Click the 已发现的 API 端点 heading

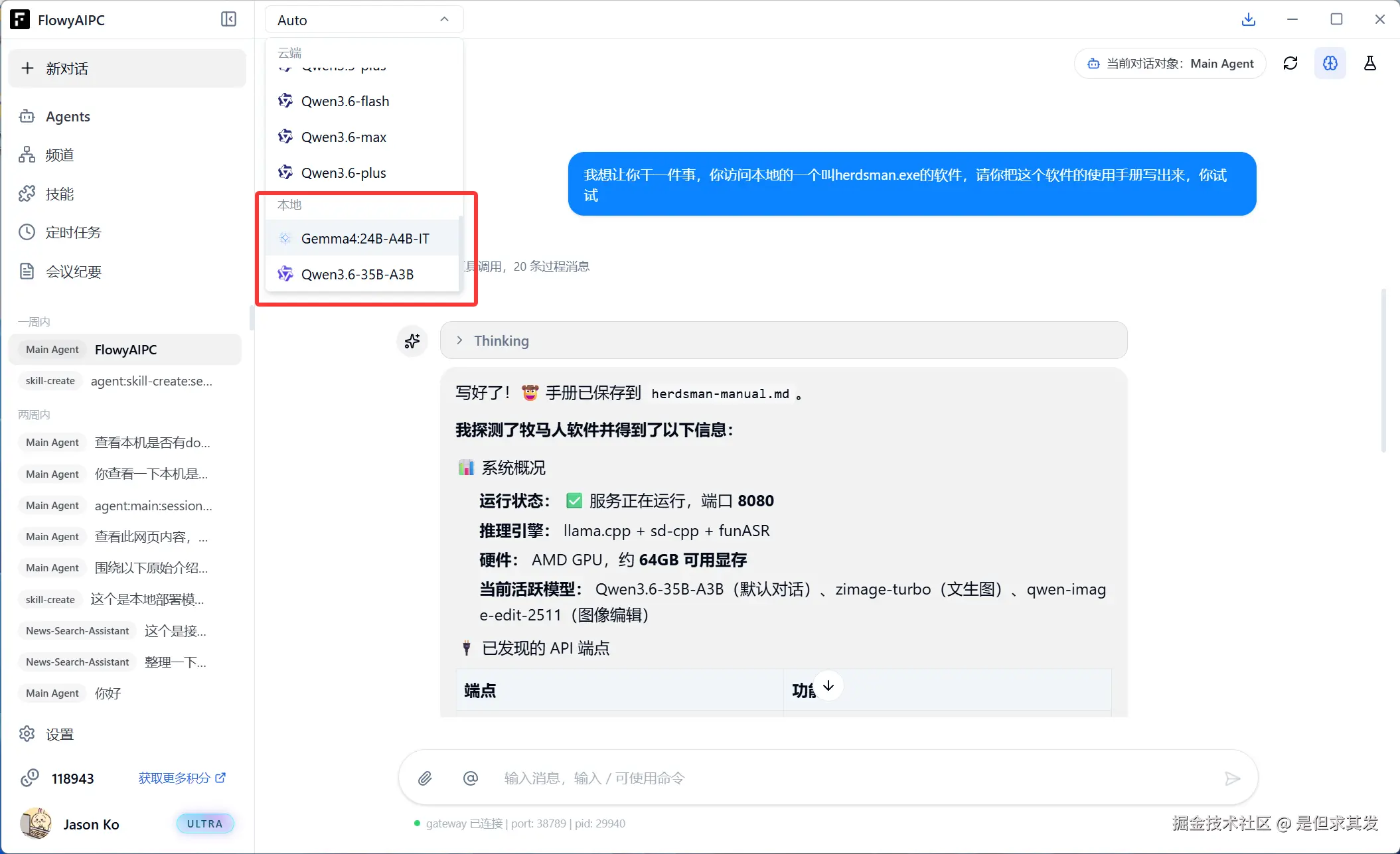pyautogui.click(x=546, y=648)
